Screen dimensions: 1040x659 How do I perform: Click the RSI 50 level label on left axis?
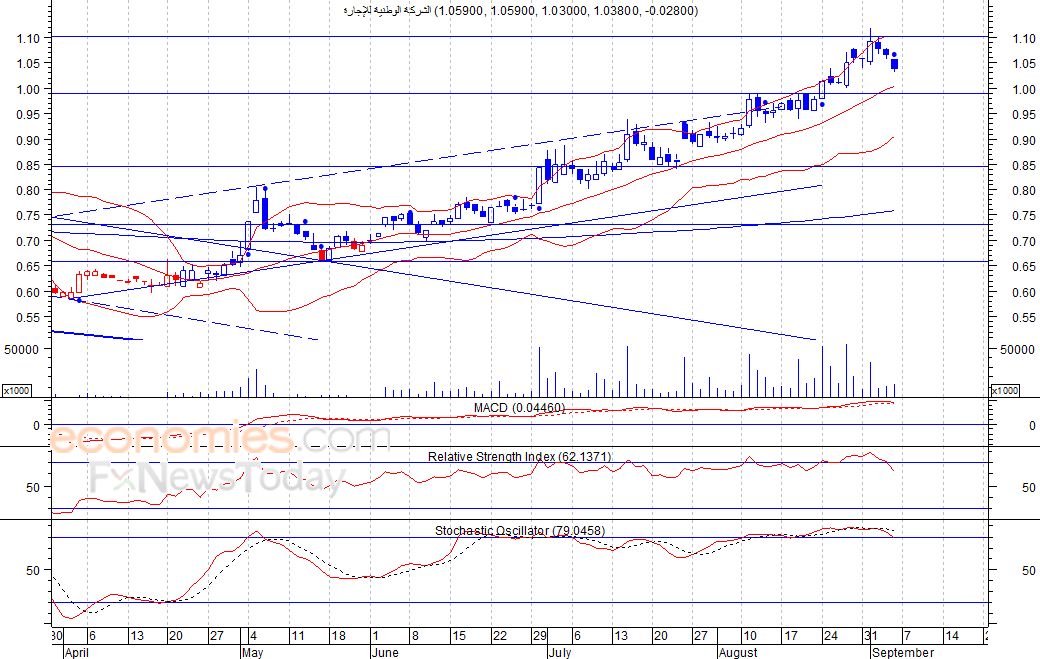point(33,487)
